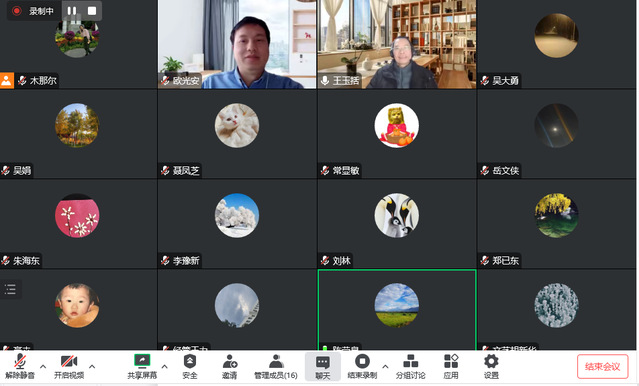639x386 pixels.
Task: Expand recording options arrow beside 结束录制
Action: click(x=385, y=366)
